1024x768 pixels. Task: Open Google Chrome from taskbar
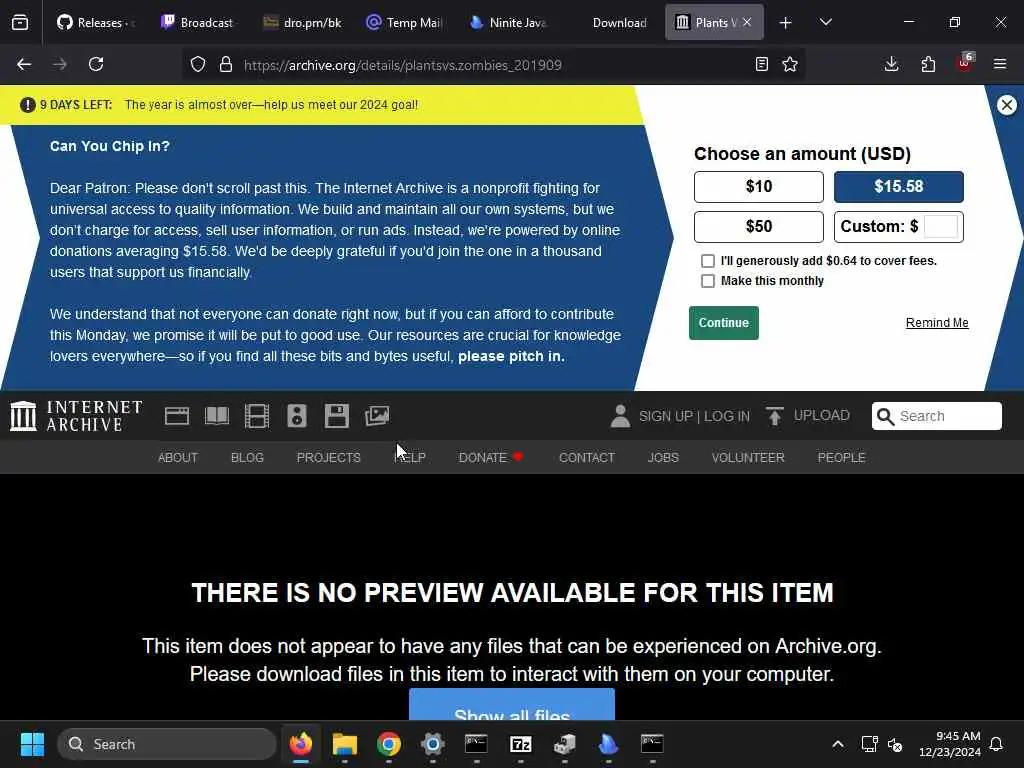point(389,744)
